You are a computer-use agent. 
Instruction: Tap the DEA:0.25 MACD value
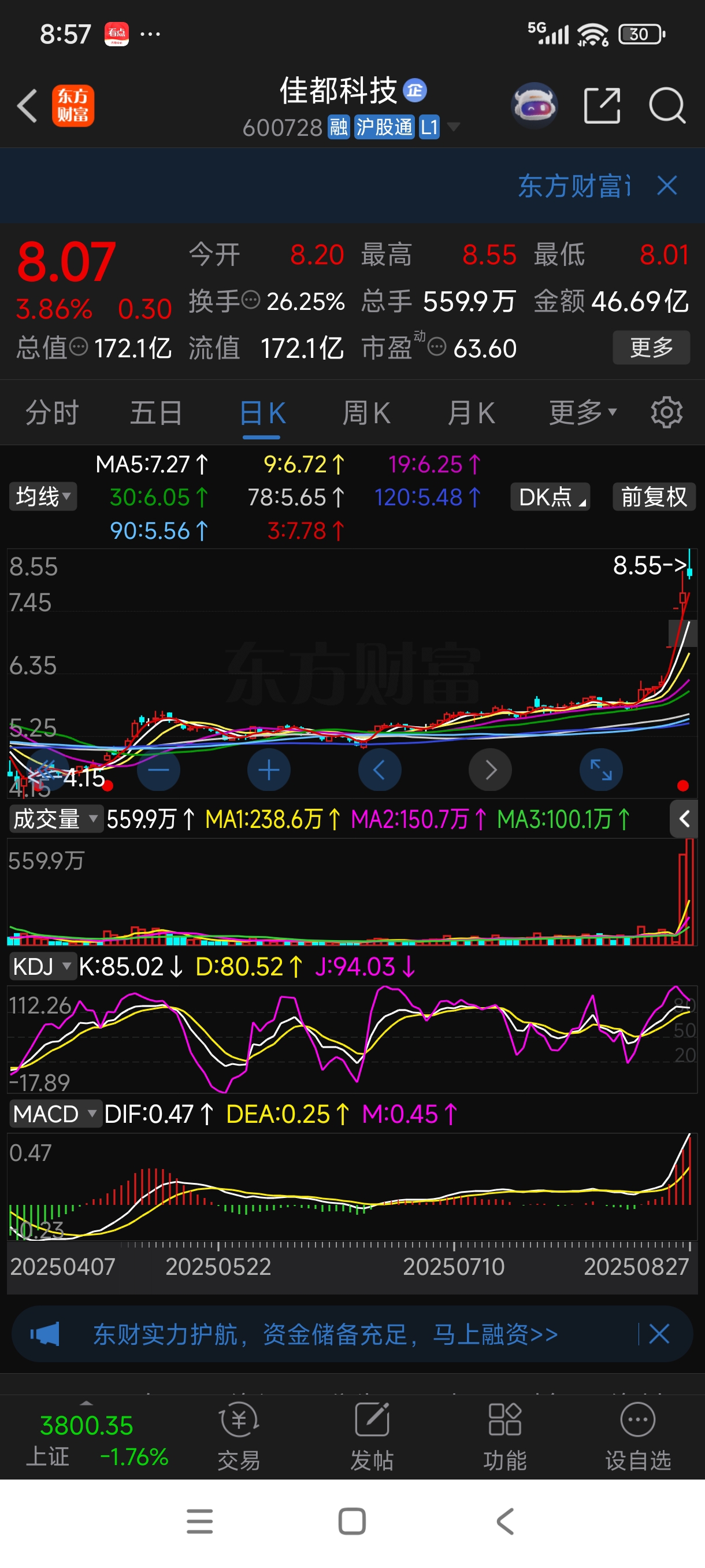pos(288,1114)
